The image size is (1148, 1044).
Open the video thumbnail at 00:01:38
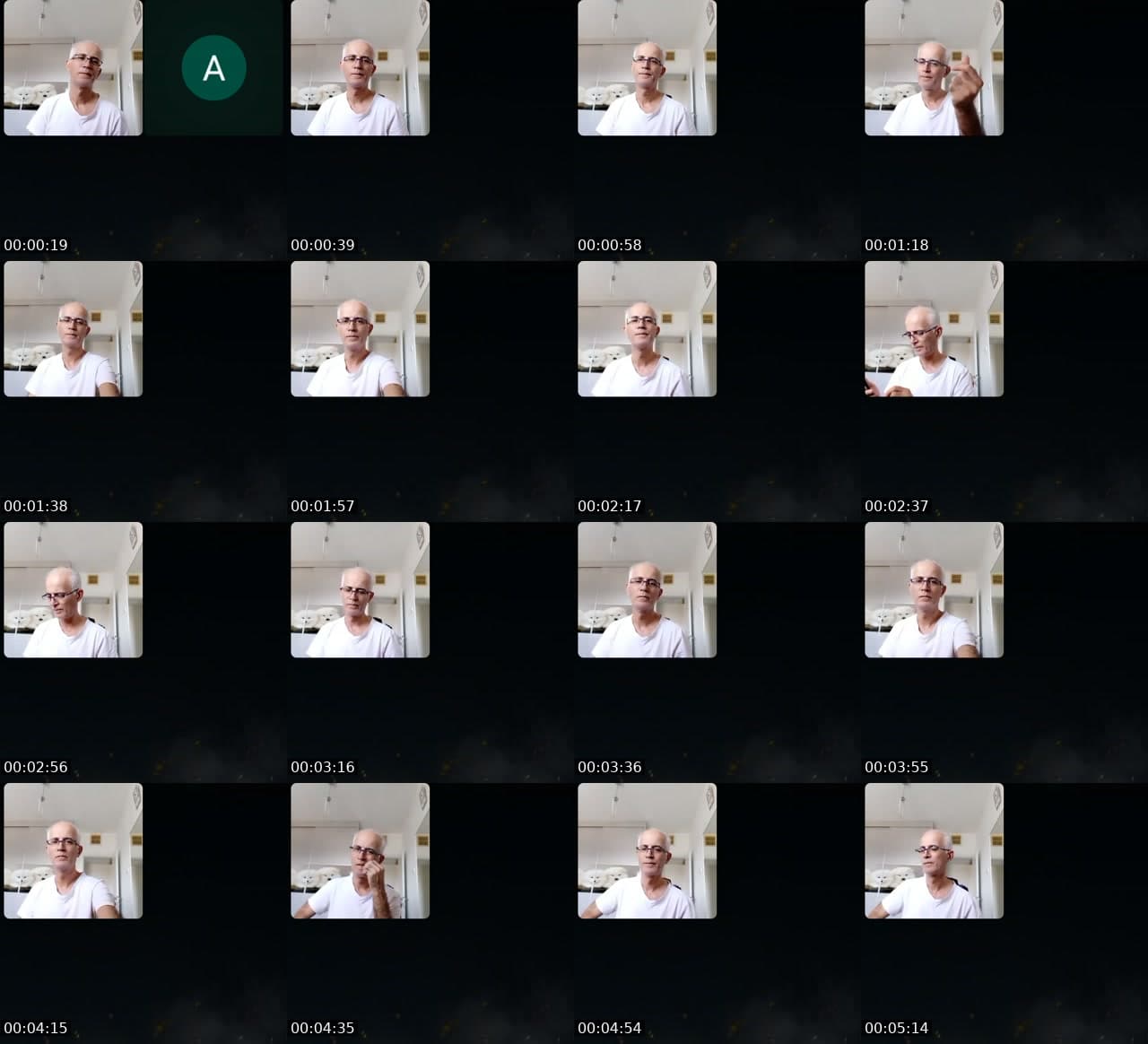click(73, 328)
